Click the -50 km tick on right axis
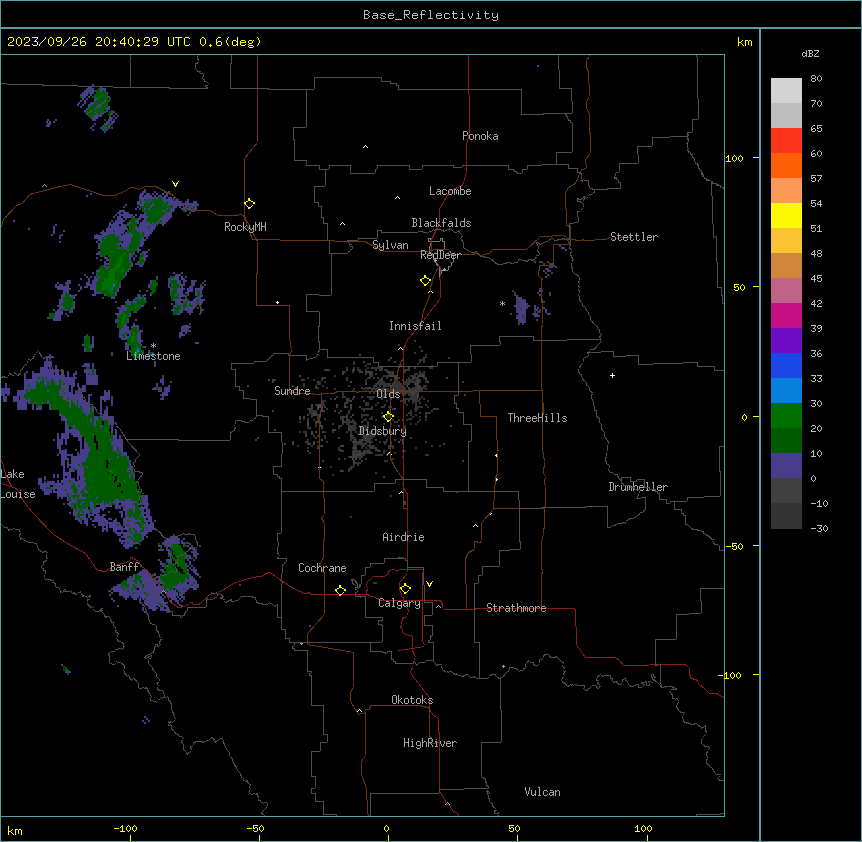The width and height of the screenshot is (862, 842). click(734, 546)
